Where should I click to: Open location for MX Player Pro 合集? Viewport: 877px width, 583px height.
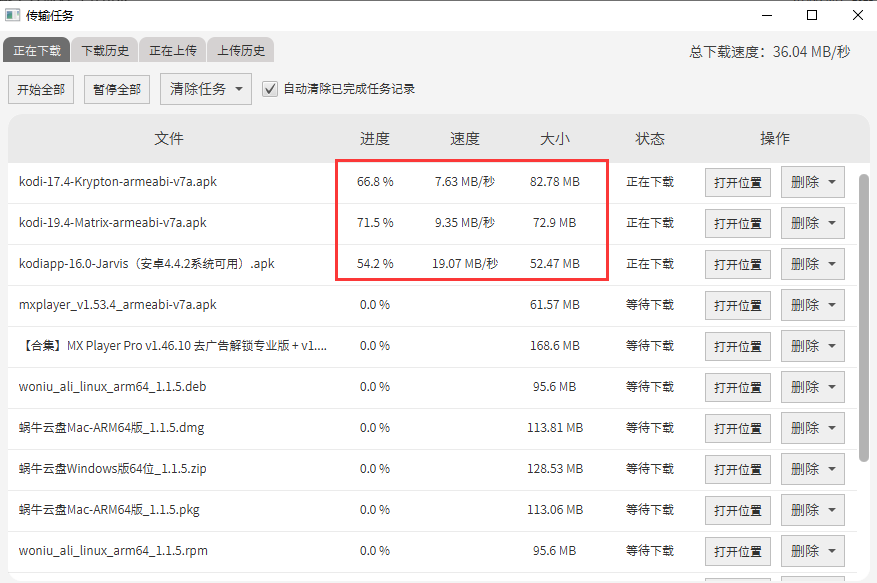pos(738,346)
